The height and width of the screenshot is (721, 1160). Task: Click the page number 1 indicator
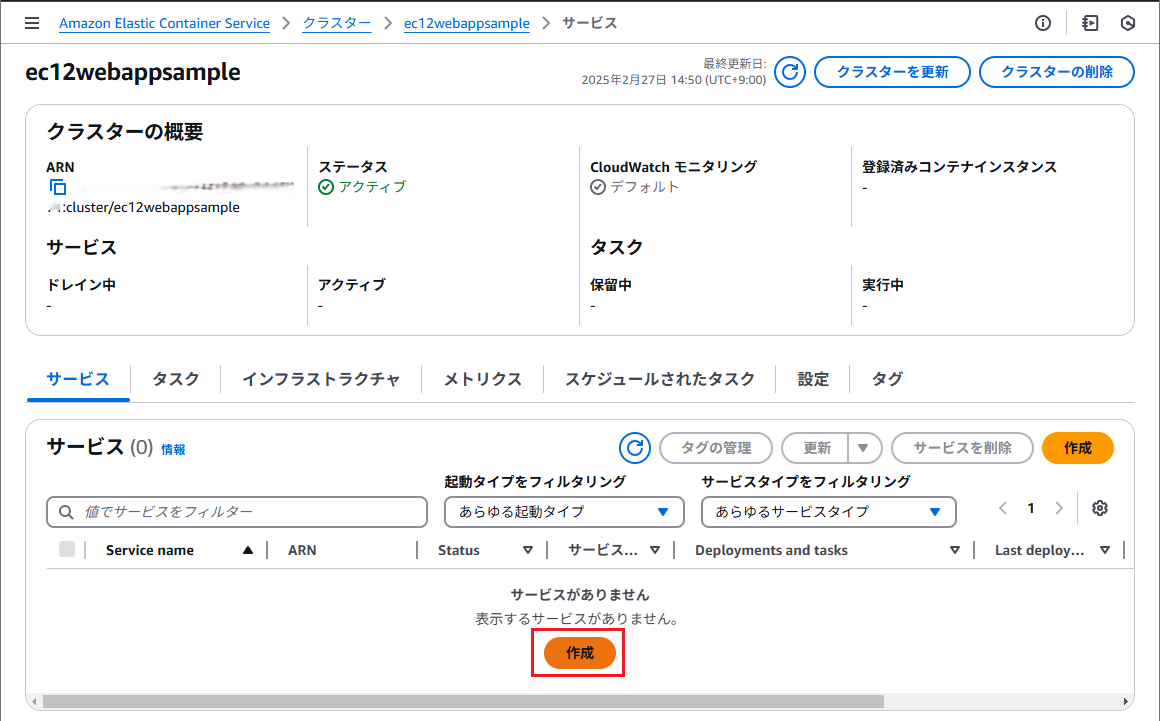[1031, 508]
